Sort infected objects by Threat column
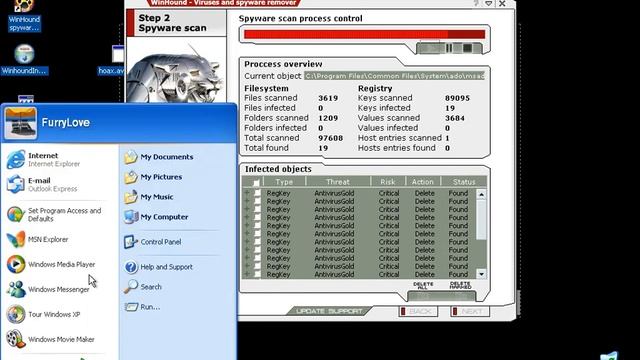The width and height of the screenshot is (640, 360). click(x=338, y=182)
